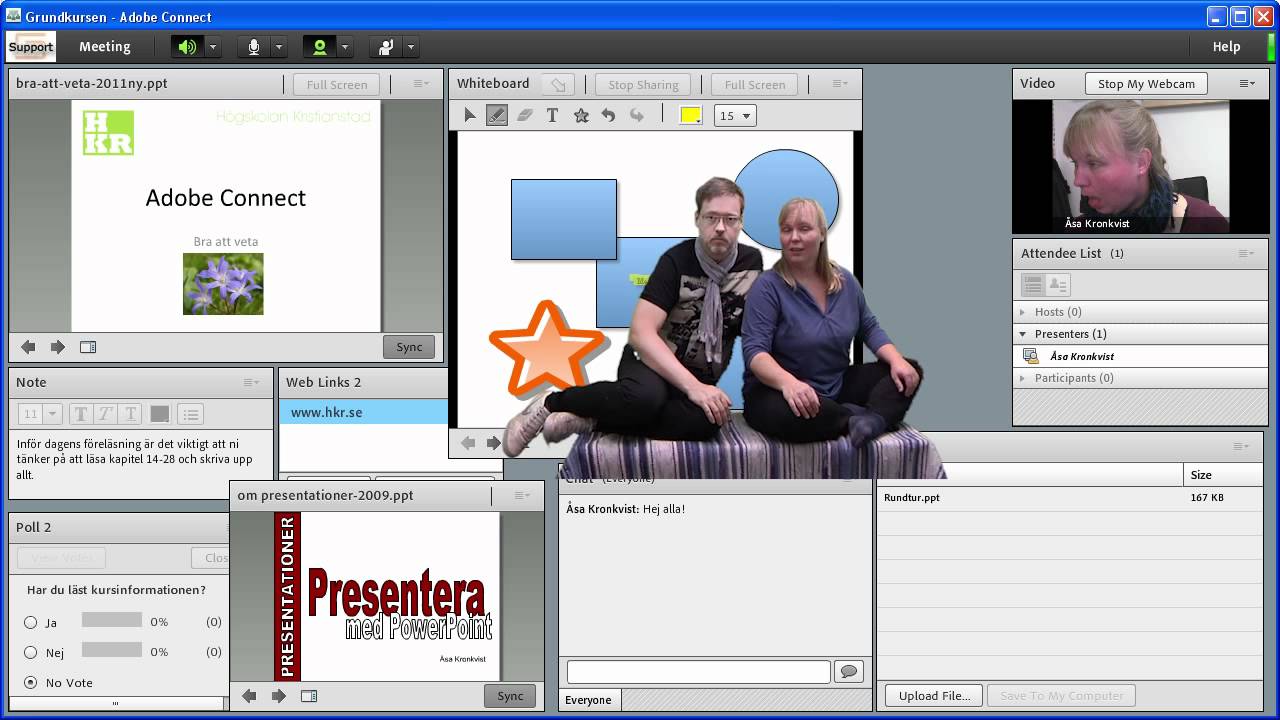Click Stop Sharing on Whiteboard pod
This screenshot has width=1280, height=720.
click(643, 85)
